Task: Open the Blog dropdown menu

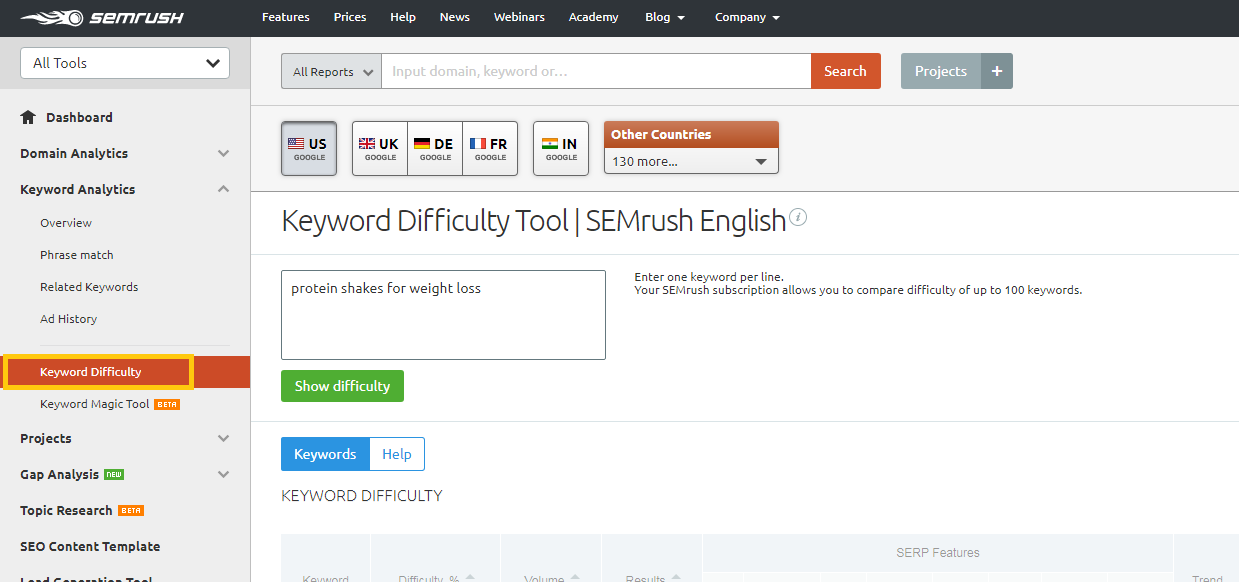Action: tap(665, 17)
